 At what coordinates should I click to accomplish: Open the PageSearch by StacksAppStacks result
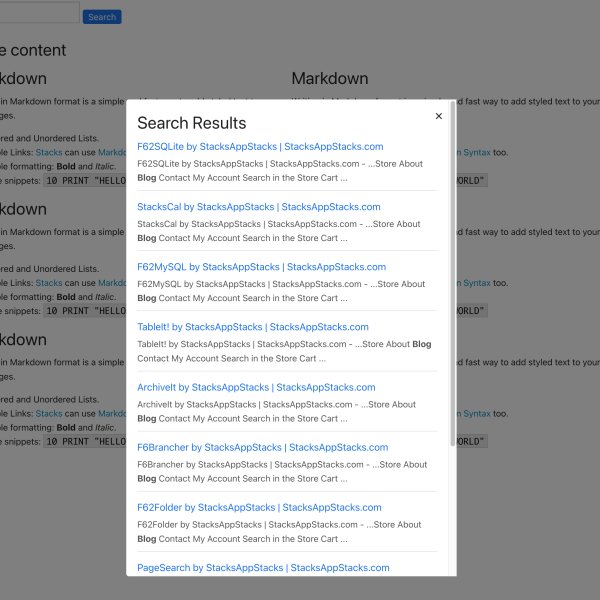[x=263, y=567]
